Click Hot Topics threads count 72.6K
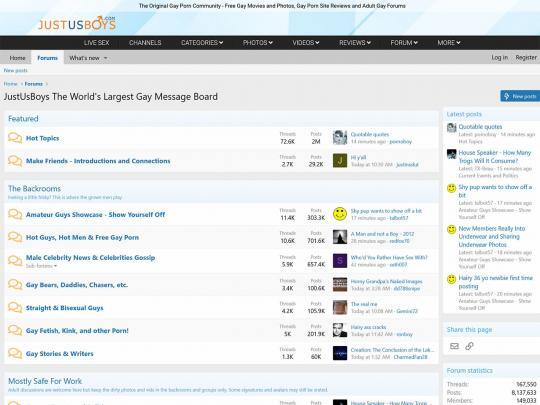Image resolution: width=540 pixels, height=405 pixels. coord(288,142)
